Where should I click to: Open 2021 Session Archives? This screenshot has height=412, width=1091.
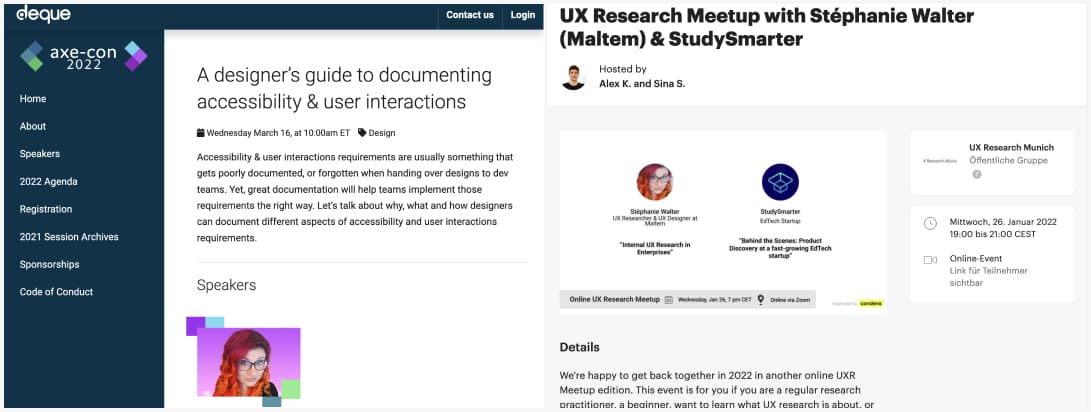pyautogui.click(x=69, y=237)
